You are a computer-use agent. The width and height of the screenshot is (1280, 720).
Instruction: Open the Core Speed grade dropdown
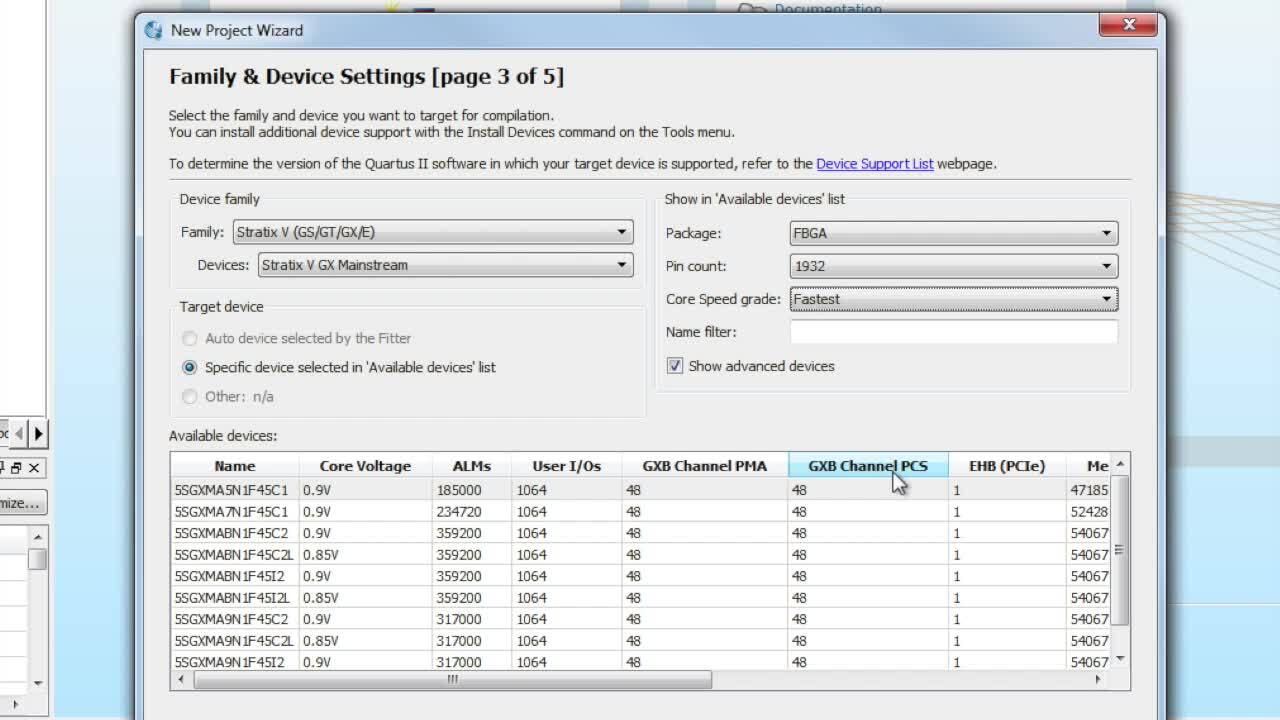click(x=953, y=299)
